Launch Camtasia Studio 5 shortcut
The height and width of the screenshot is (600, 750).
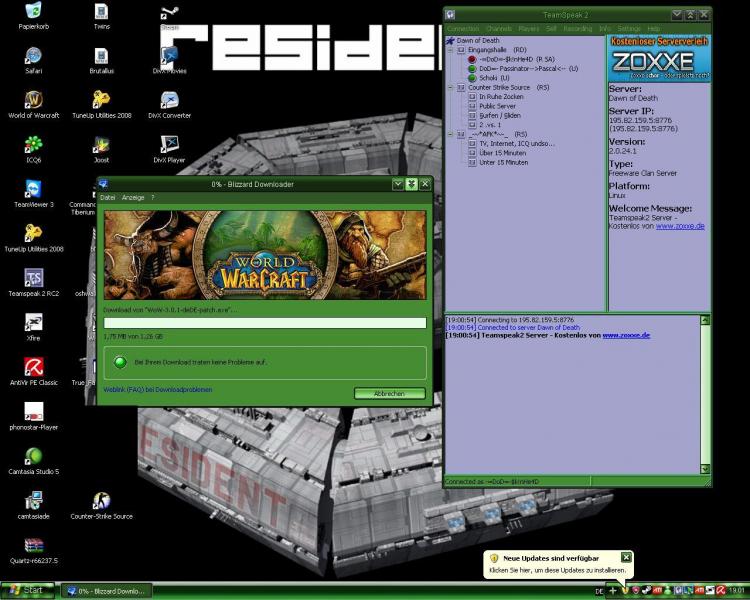[33, 461]
